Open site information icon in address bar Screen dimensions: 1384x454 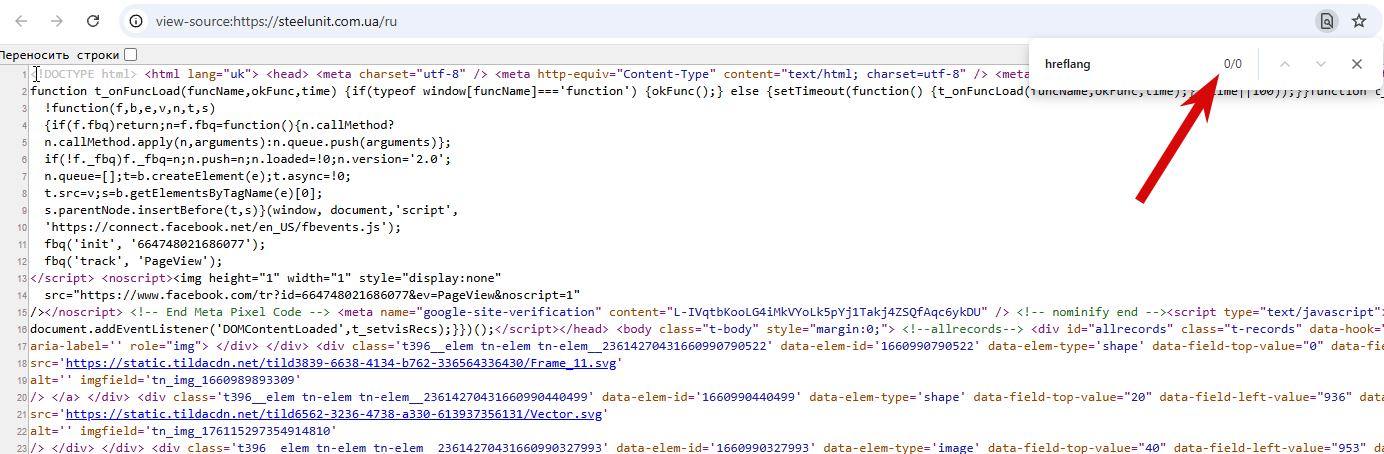pyautogui.click(x=136, y=20)
